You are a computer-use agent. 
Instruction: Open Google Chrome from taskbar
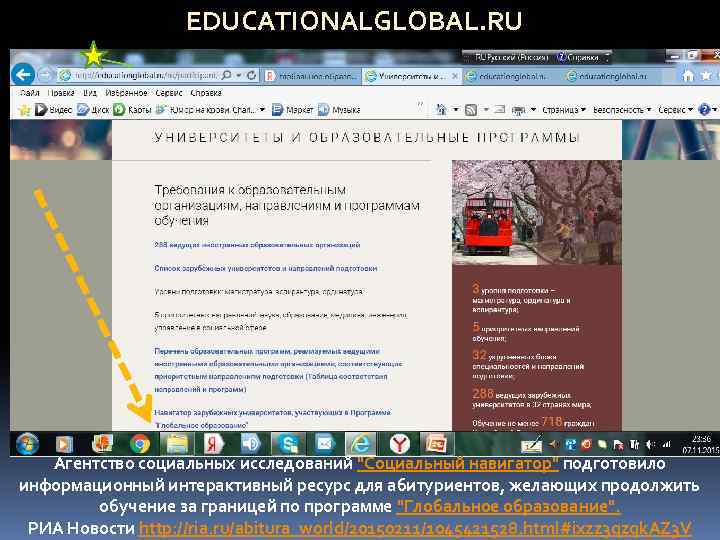(140, 444)
